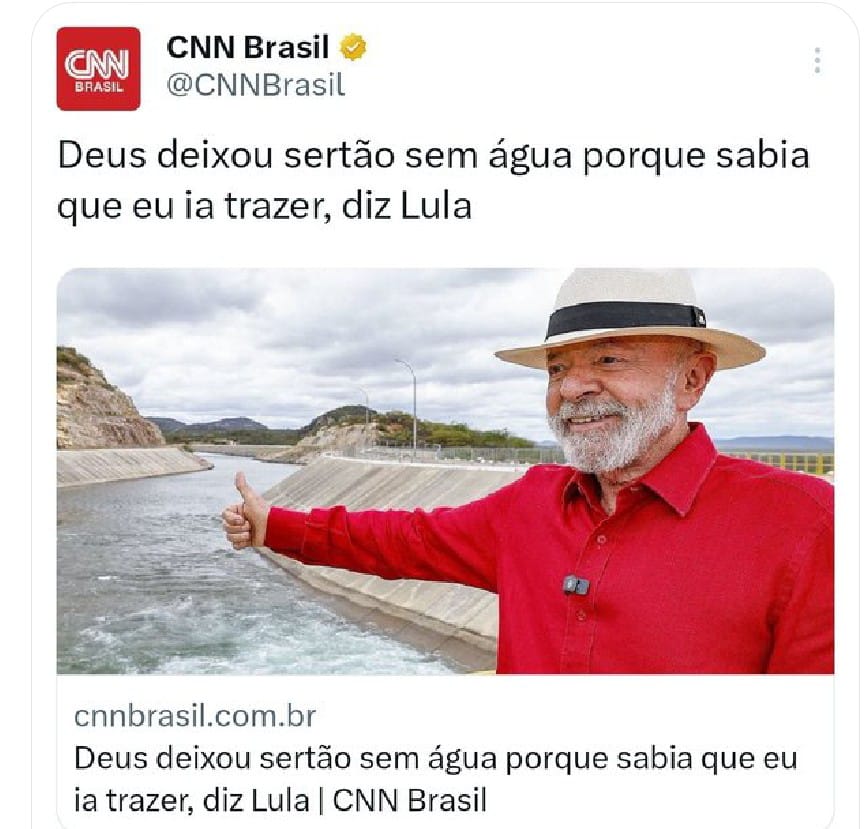Click the word 'BRASIL' in the red logo

[98, 87]
